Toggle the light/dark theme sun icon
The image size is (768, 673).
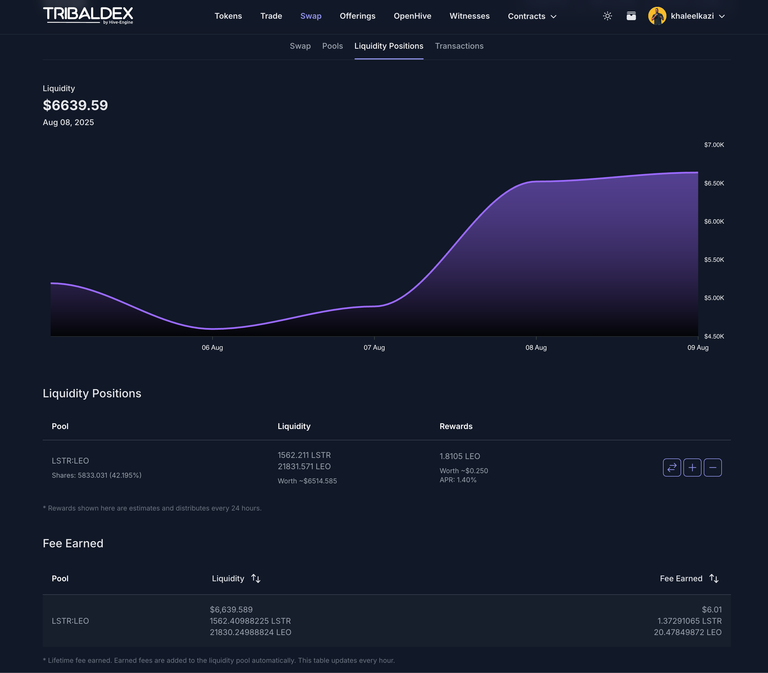[607, 16]
